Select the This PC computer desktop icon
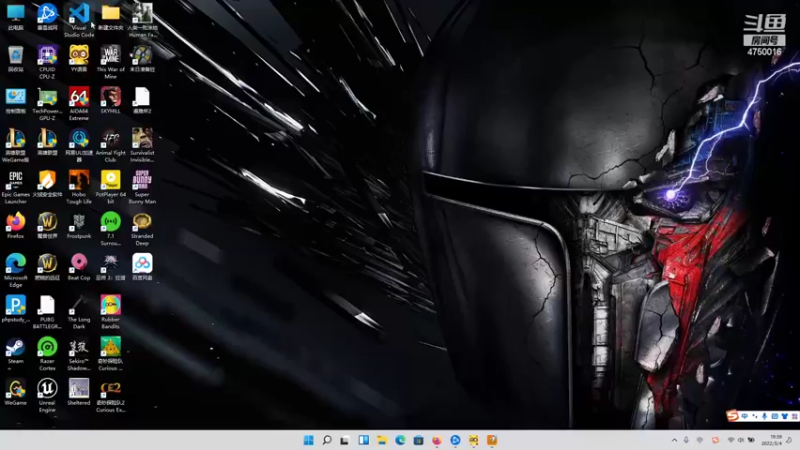800x450 pixels. (x=15, y=17)
